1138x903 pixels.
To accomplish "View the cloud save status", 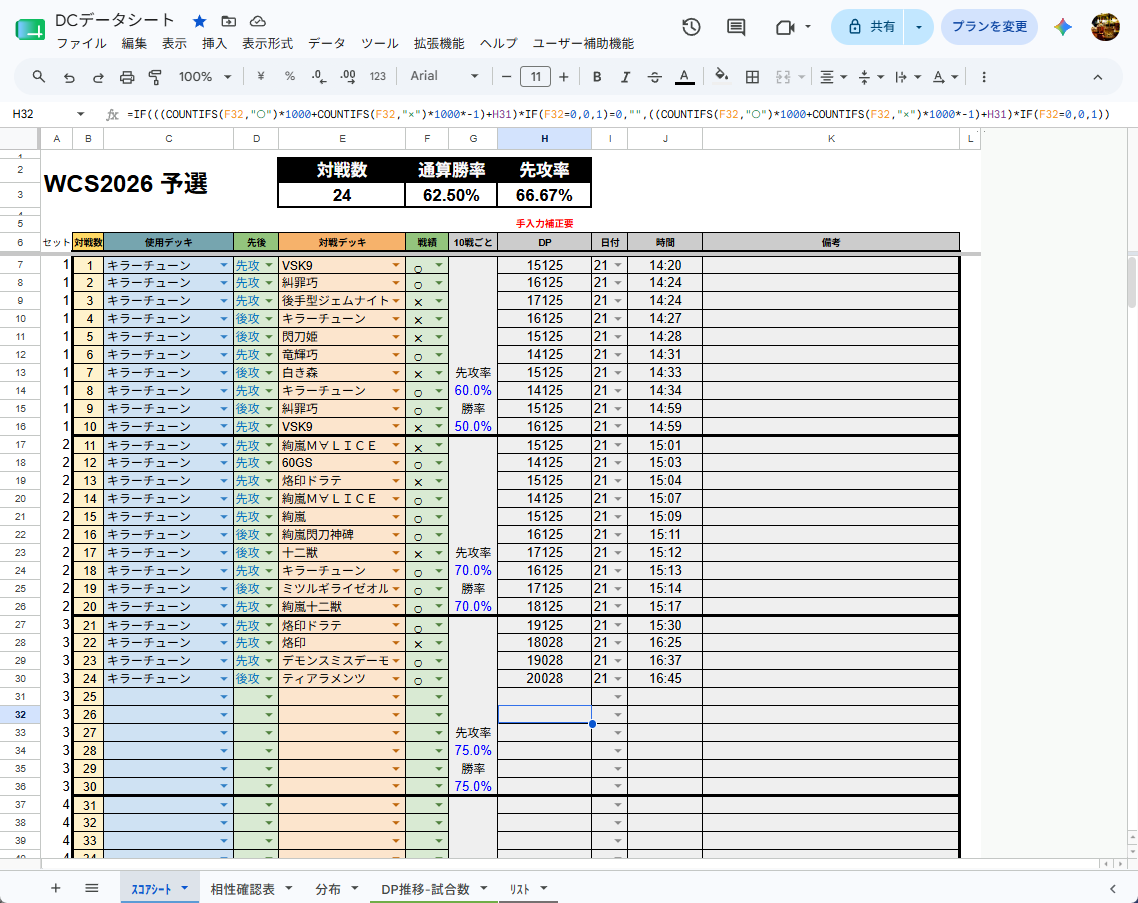I will 257,21.
